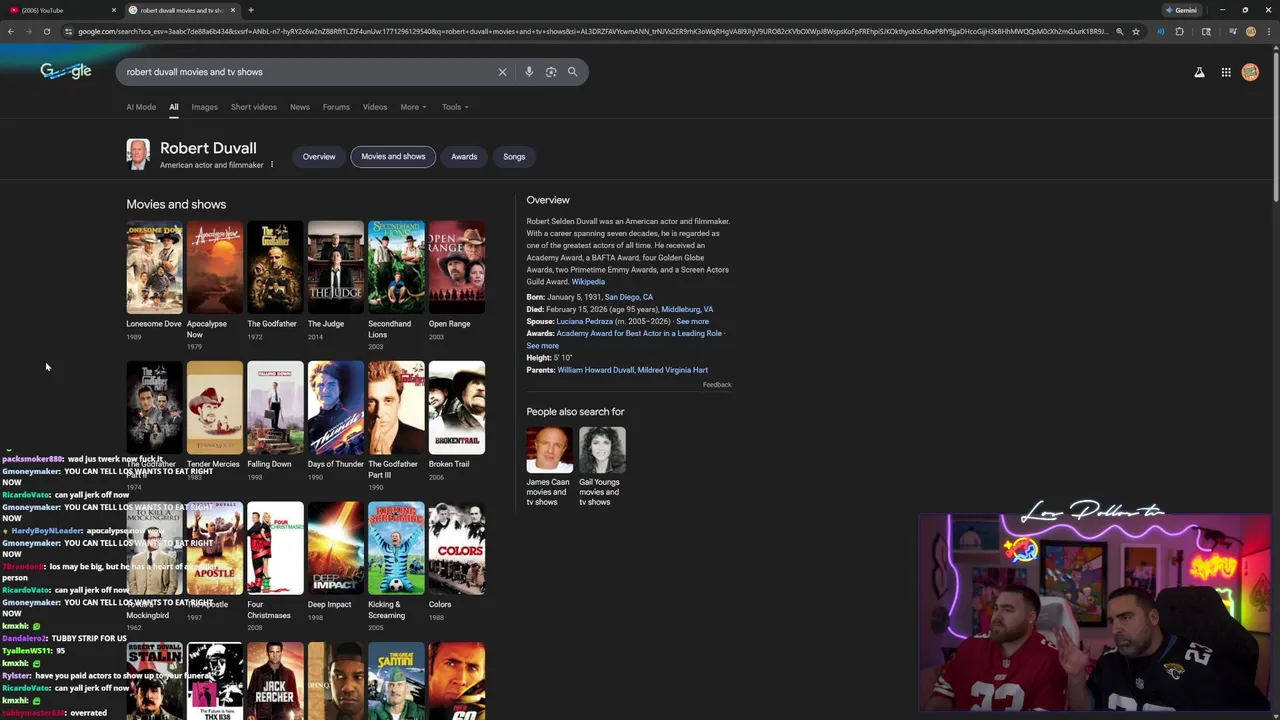Select the Videos search tab
The image size is (1280, 720).
coord(375,107)
